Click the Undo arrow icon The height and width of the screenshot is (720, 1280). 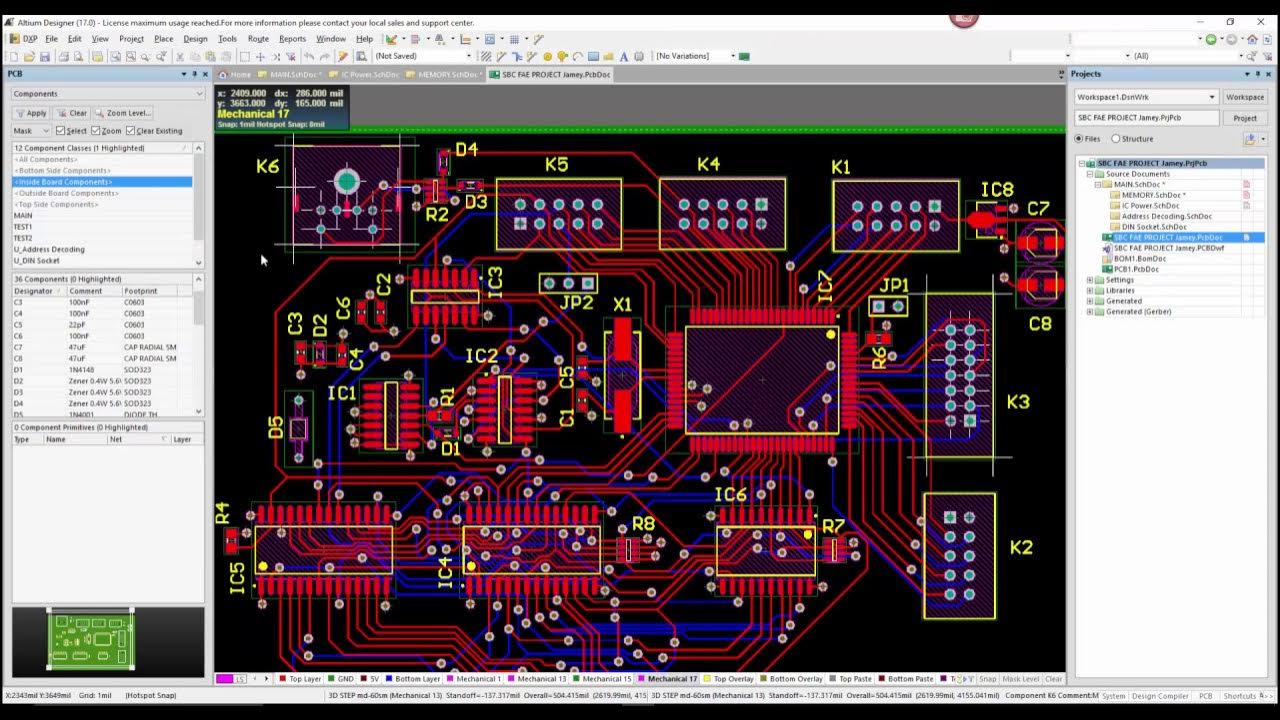coord(308,56)
